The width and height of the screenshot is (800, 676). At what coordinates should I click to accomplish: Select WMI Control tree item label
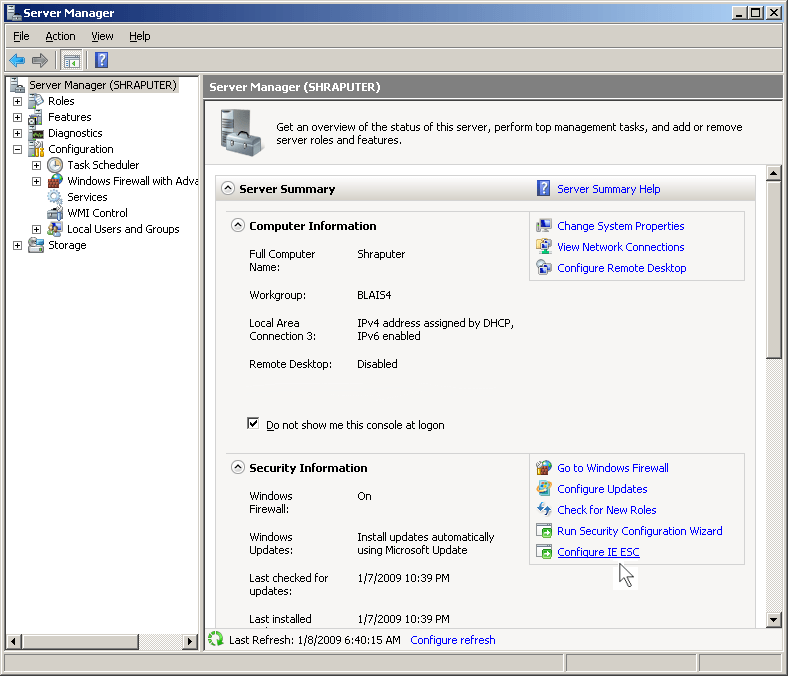coord(97,213)
